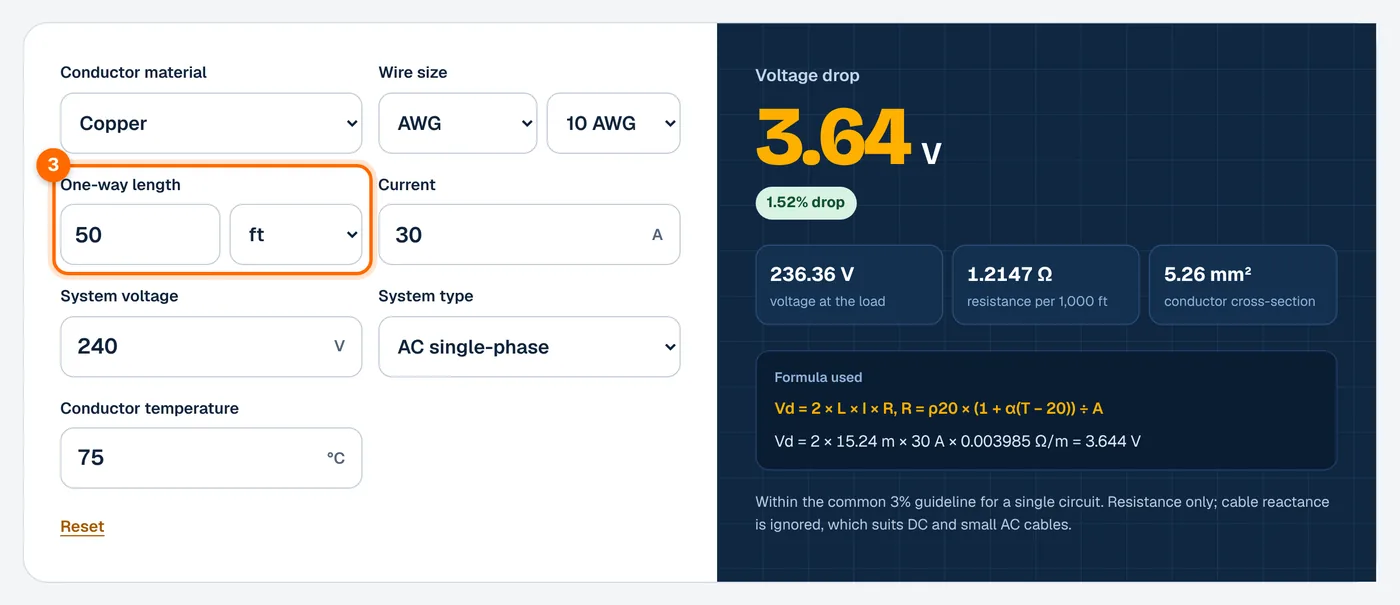Click the 5.26 mm² cross-section card
The width and height of the screenshot is (1400, 605).
[x=1243, y=285]
